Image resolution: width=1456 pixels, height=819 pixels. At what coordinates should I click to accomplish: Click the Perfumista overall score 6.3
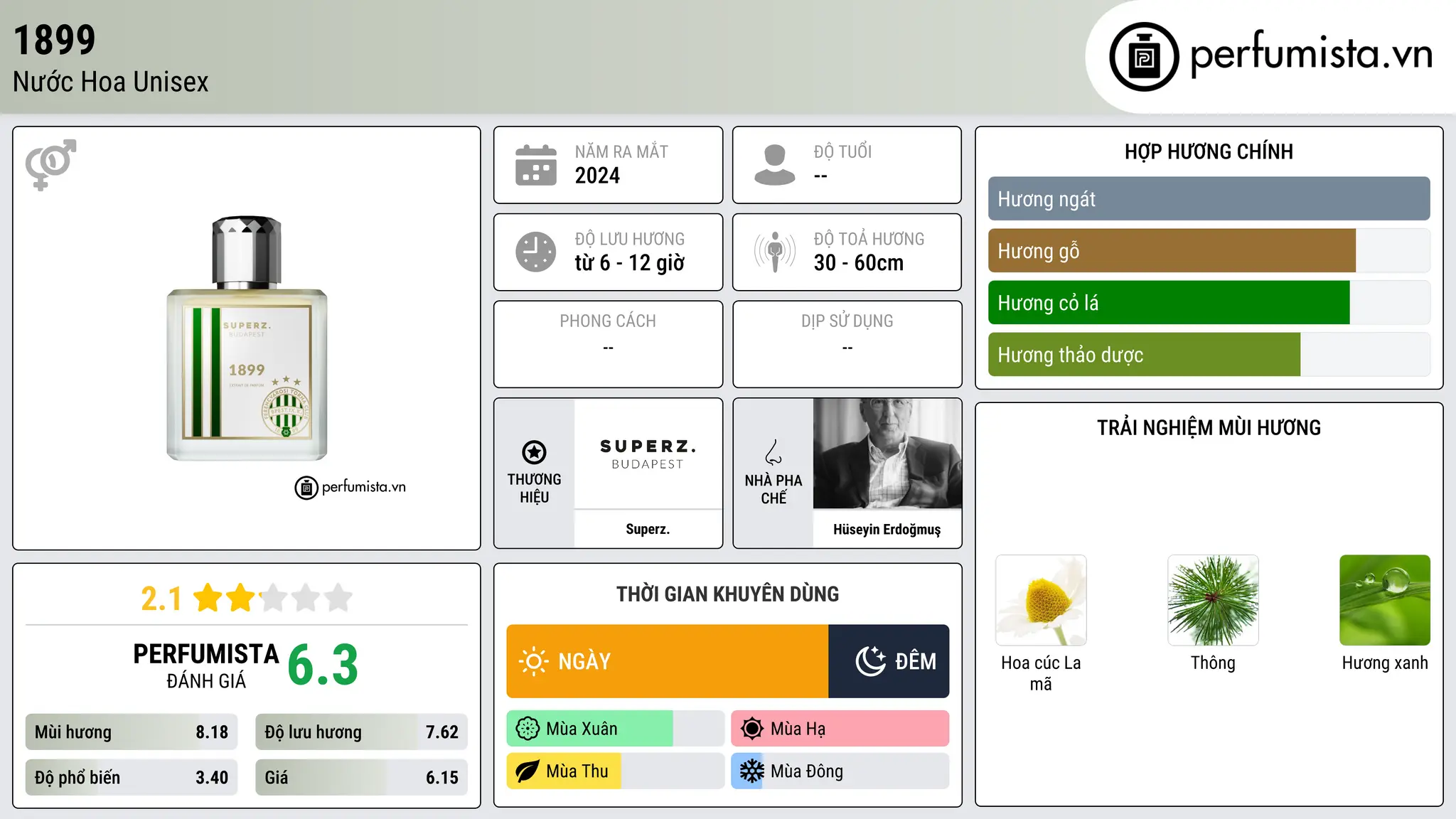(323, 665)
